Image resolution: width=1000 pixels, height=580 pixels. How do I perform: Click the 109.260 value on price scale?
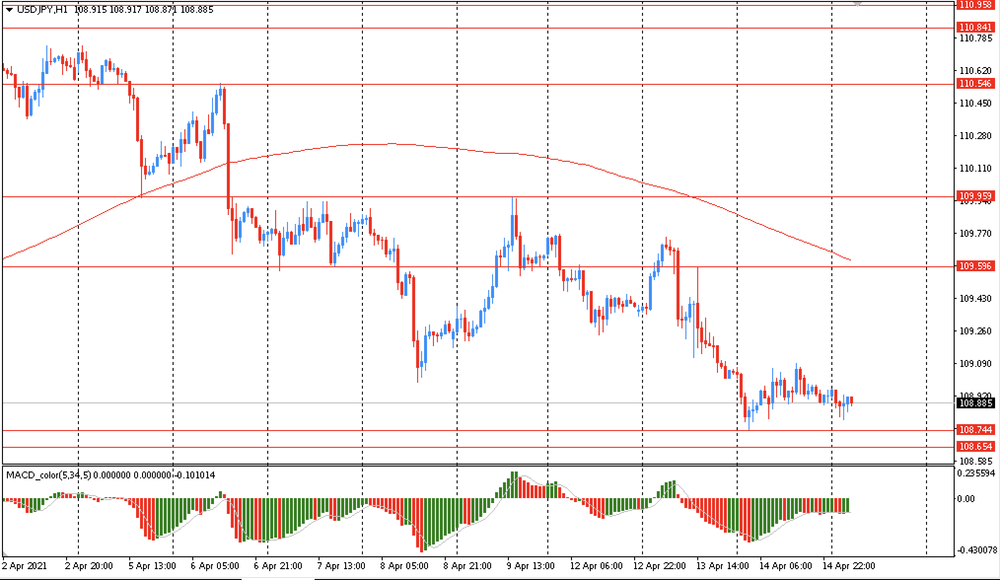(976, 331)
